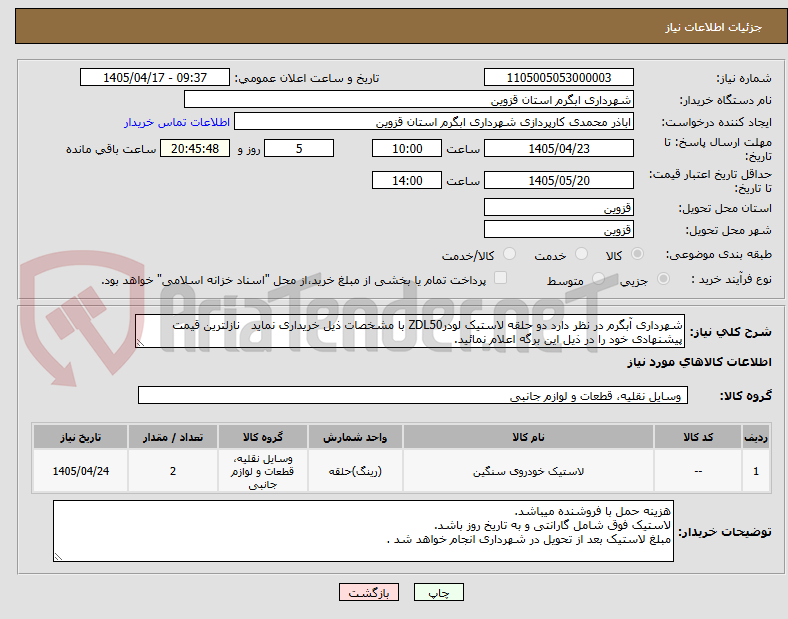Image resolution: width=788 pixels, height=619 pixels.
Task: Click the quantity cell showing 2
Action: [173, 471]
